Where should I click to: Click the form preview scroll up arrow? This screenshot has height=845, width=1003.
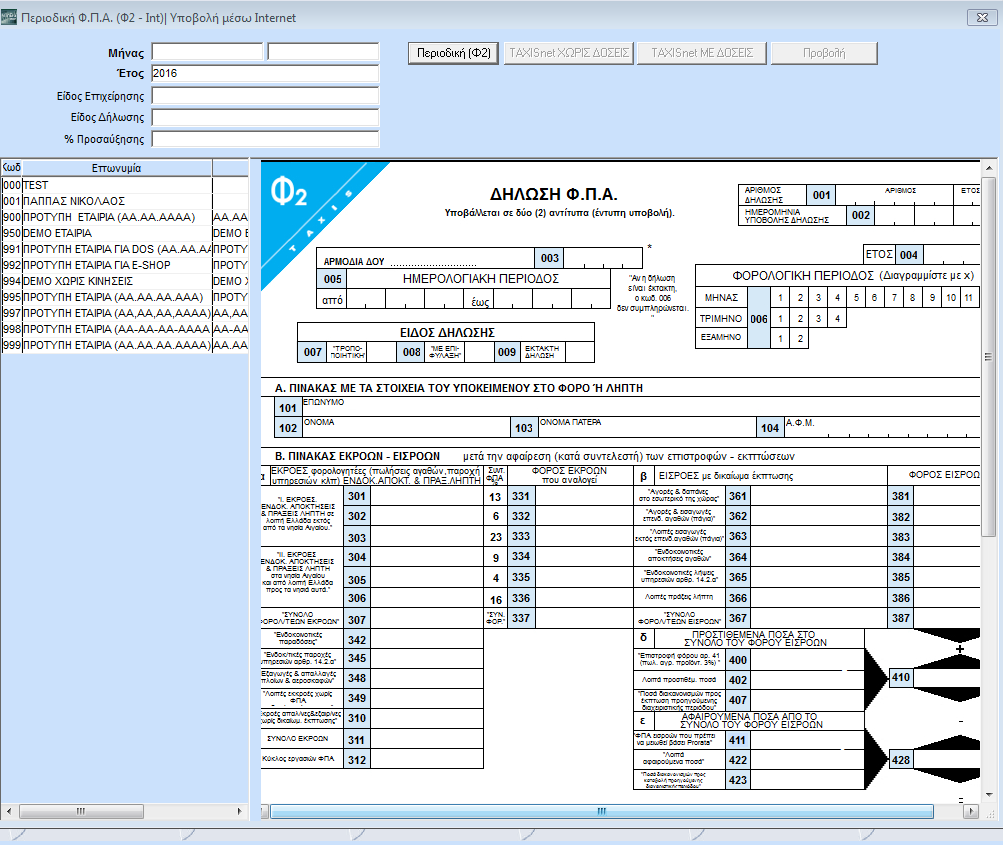[x=989, y=168]
